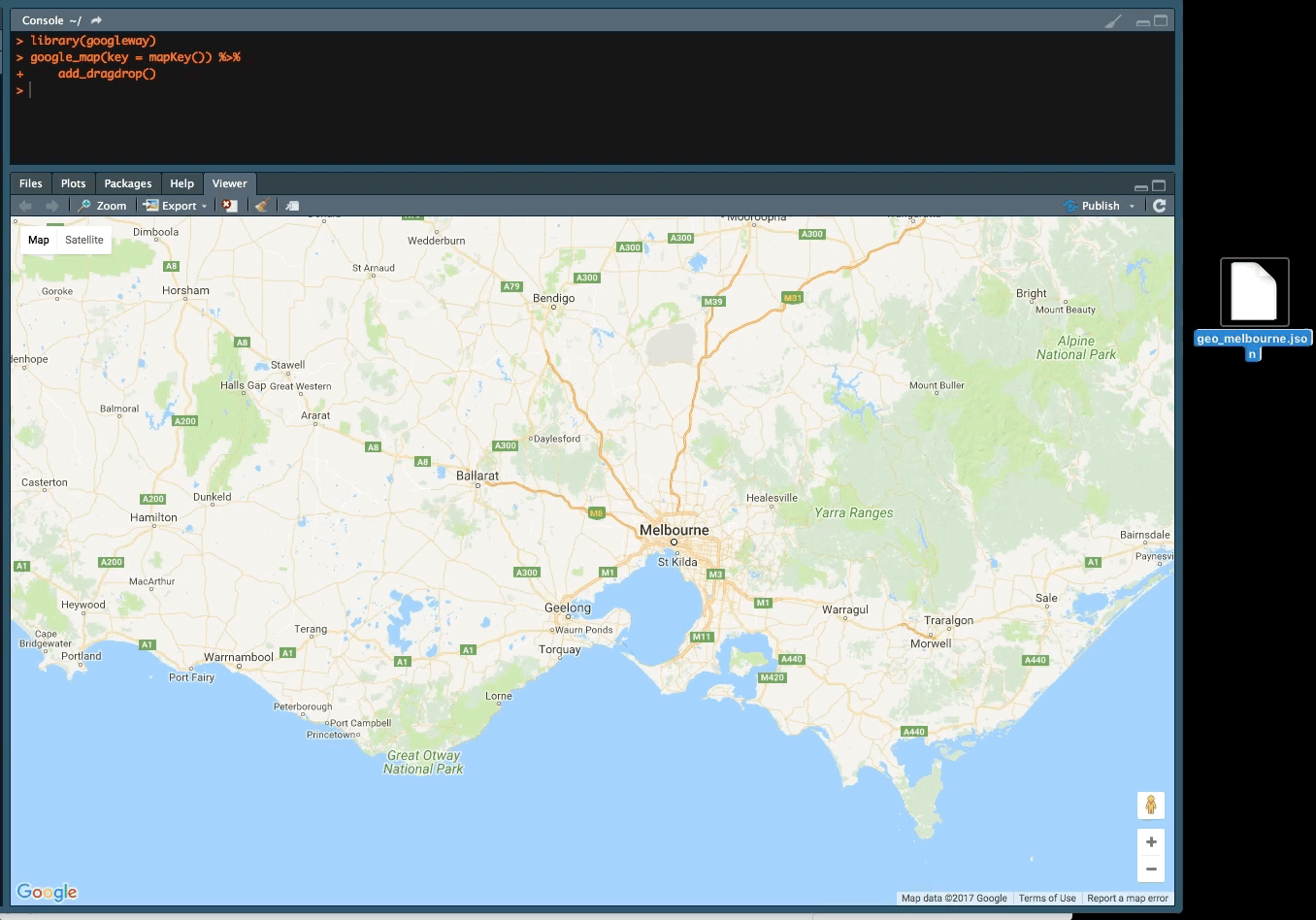Click the Report a map error link
1316x920 pixels.
pyautogui.click(x=1128, y=899)
